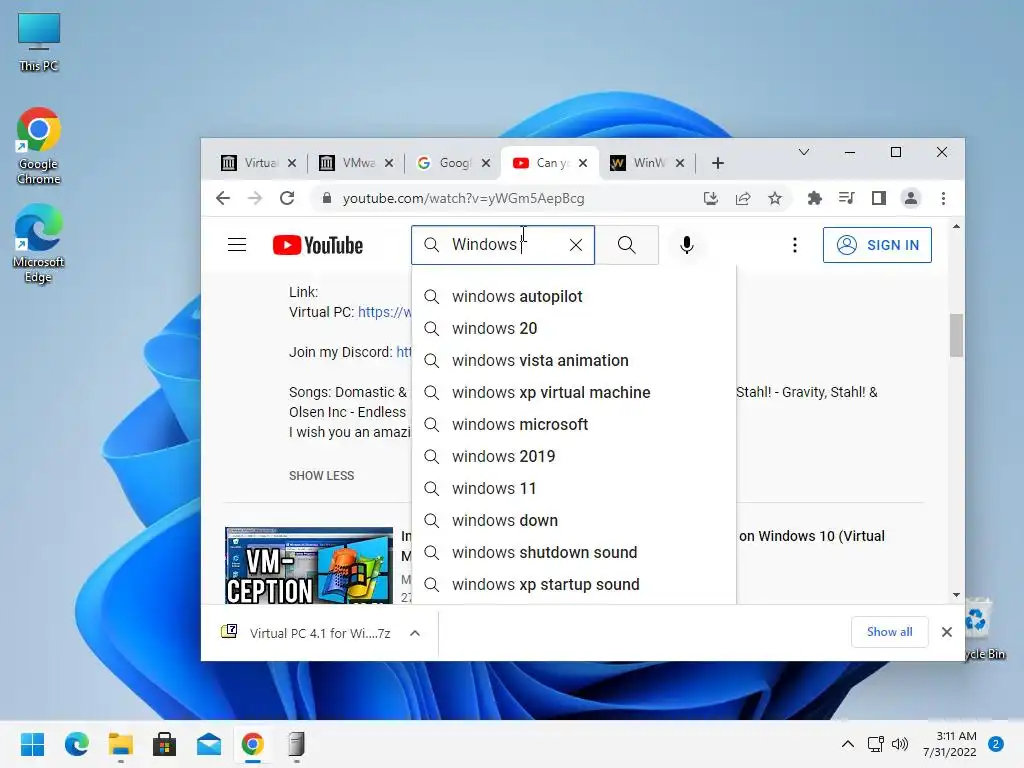Screen dimensions: 1024x768
Task: Click the scrollbar up arrow
Action: coord(956,227)
